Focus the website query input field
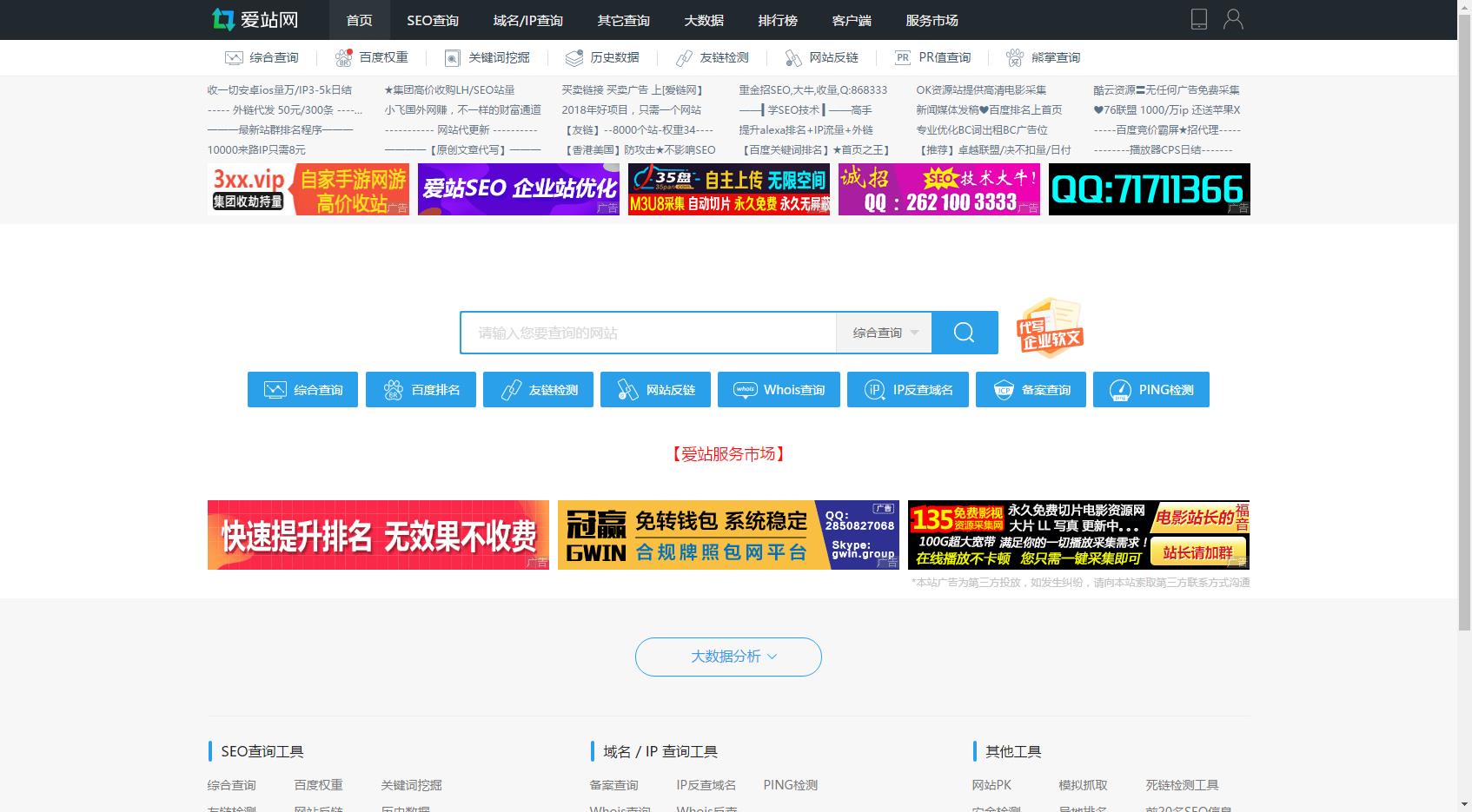 coord(648,333)
